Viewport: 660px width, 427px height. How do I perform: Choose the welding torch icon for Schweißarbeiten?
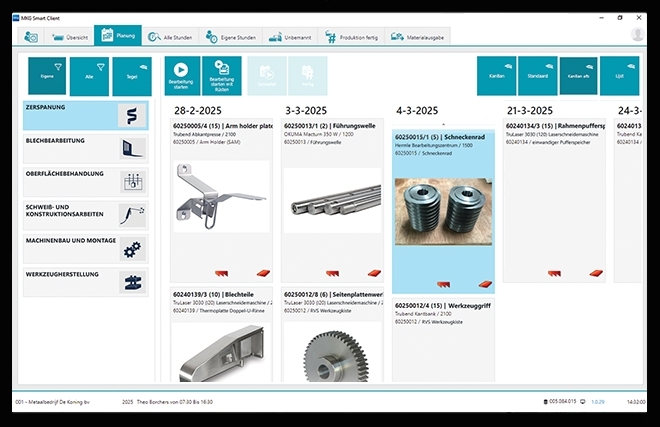pos(131,214)
